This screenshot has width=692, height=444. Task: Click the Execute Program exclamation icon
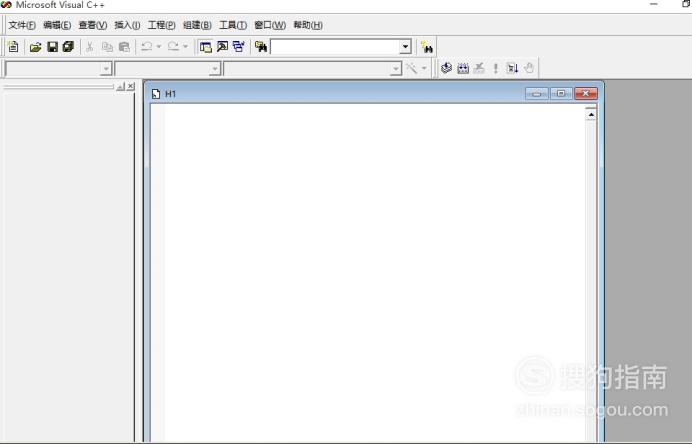(496, 68)
